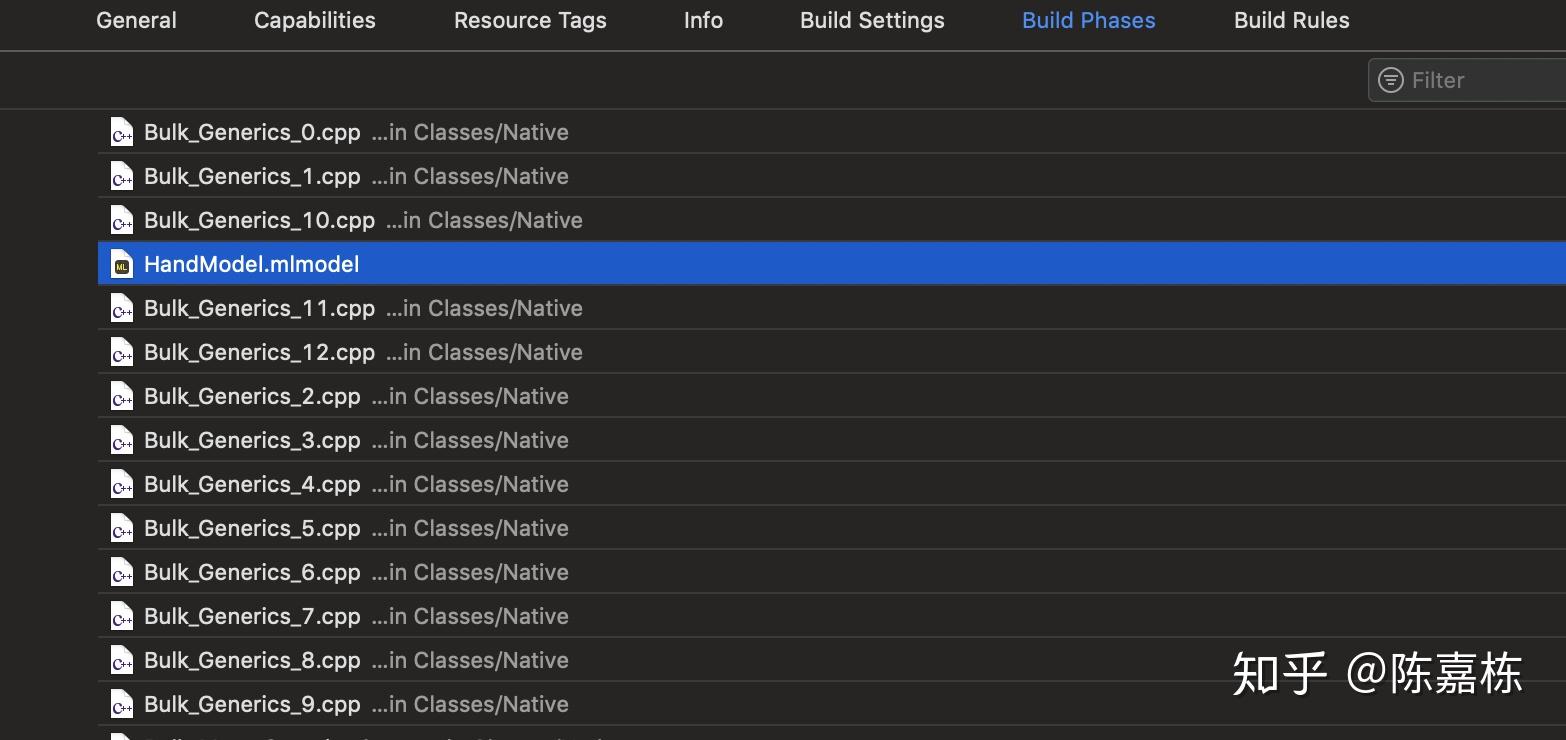Screen dimensions: 1566x740
Task: Go to the Build Rules tab
Action: 1291,21
